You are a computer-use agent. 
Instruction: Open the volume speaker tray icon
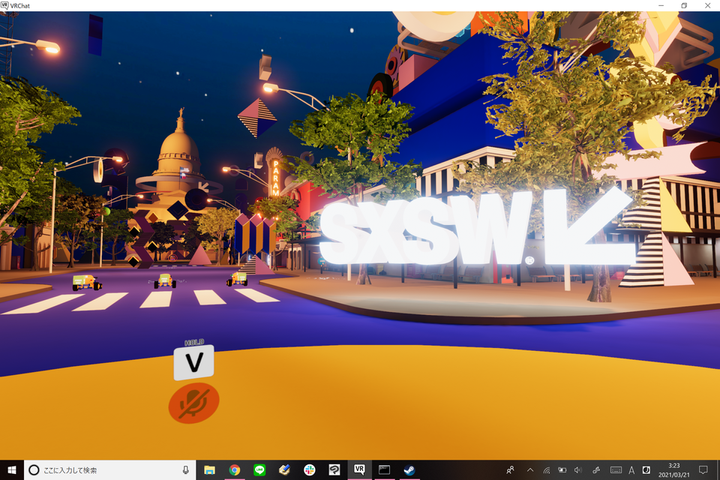coord(578,470)
